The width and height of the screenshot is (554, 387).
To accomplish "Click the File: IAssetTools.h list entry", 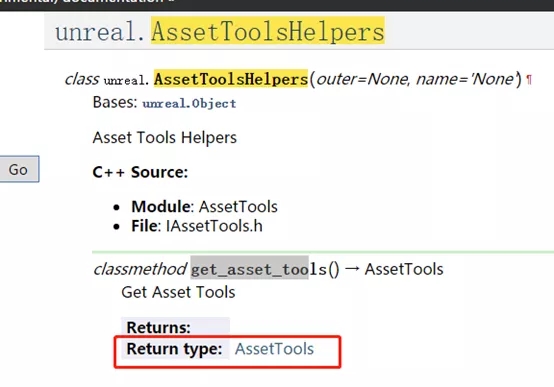I will (x=197, y=226).
